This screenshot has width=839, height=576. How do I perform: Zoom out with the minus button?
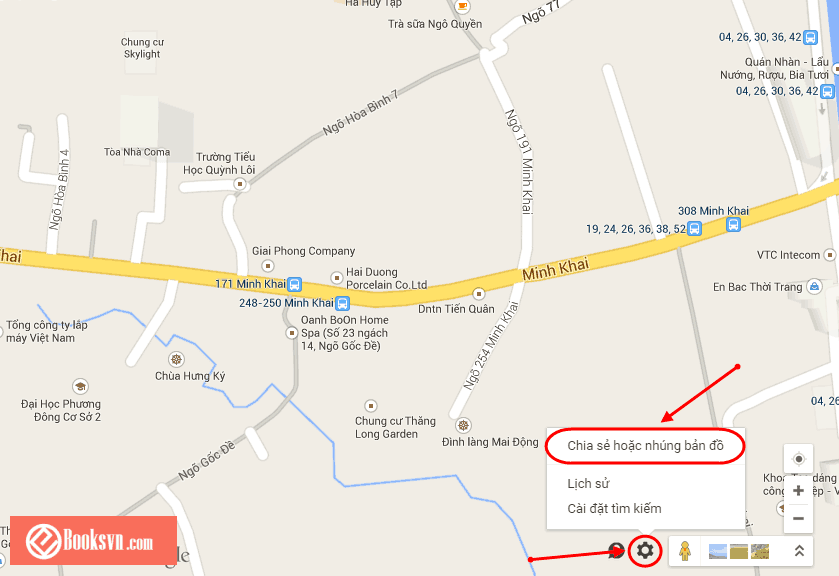(x=798, y=518)
